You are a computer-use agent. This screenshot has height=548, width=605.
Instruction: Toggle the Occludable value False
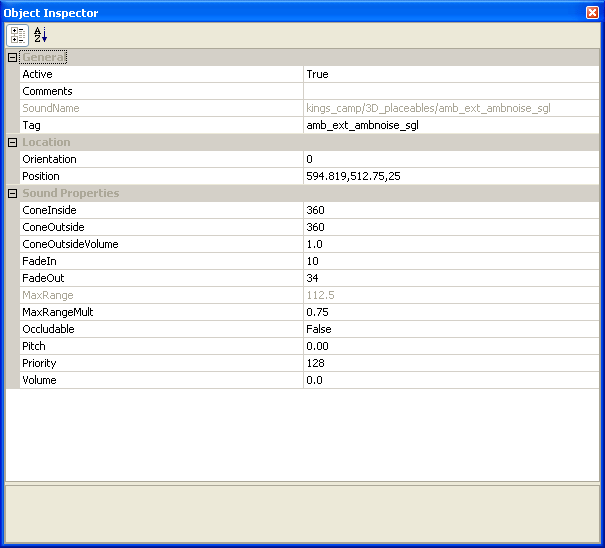pos(451,330)
